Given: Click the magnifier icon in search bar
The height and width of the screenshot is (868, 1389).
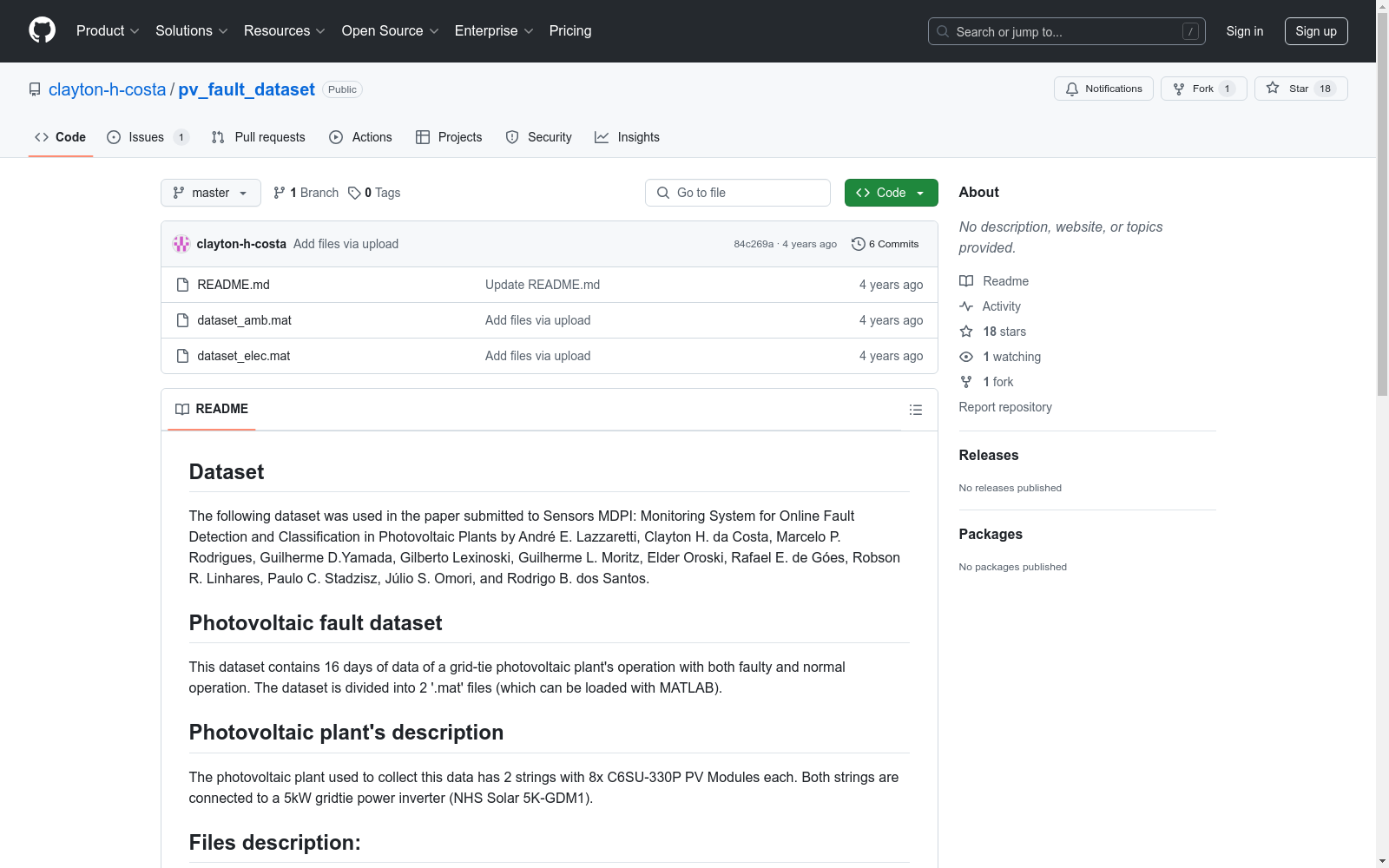Looking at the screenshot, I should pos(943,31).
